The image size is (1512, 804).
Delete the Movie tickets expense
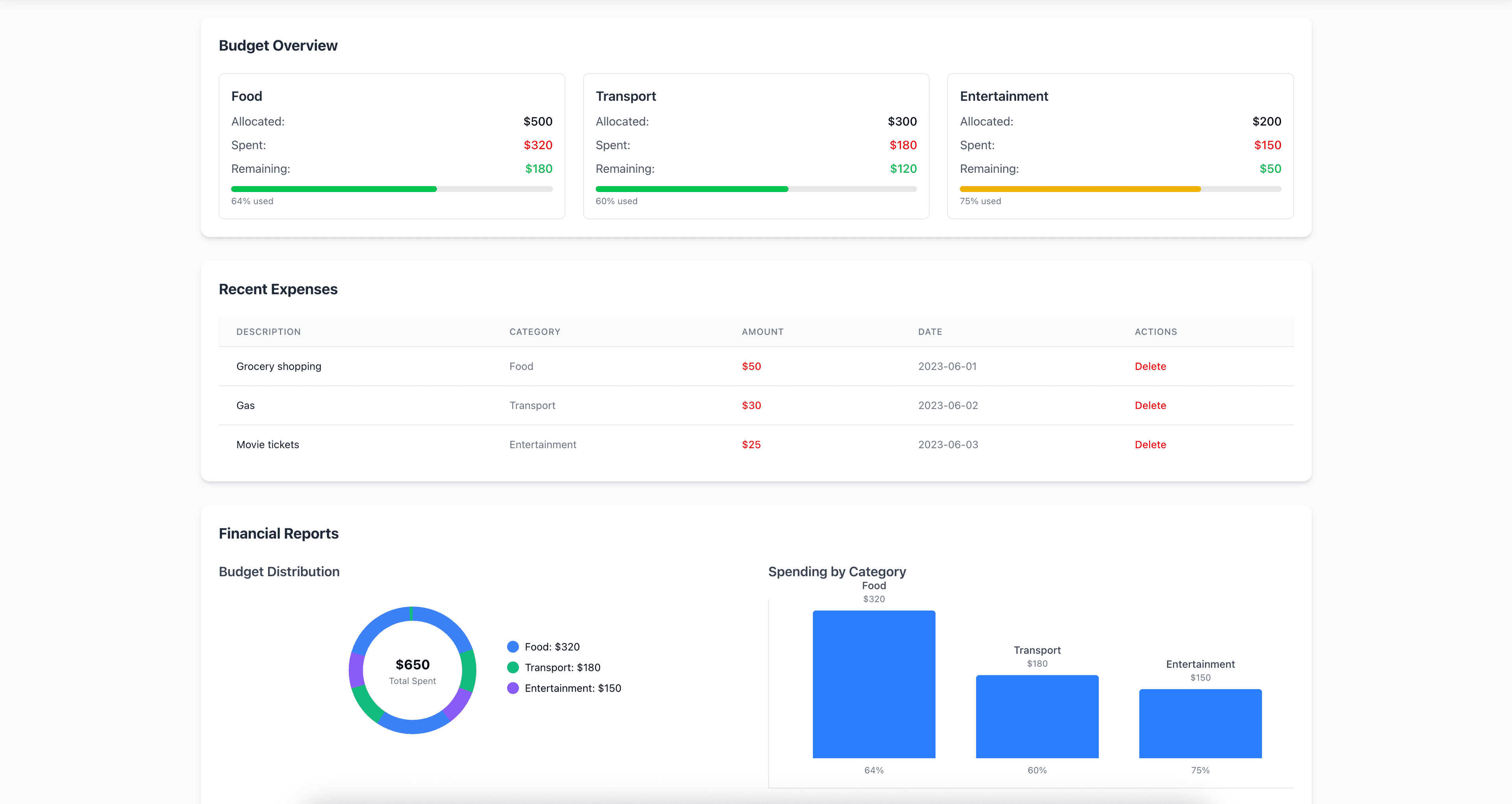[x=1150, y=445]
